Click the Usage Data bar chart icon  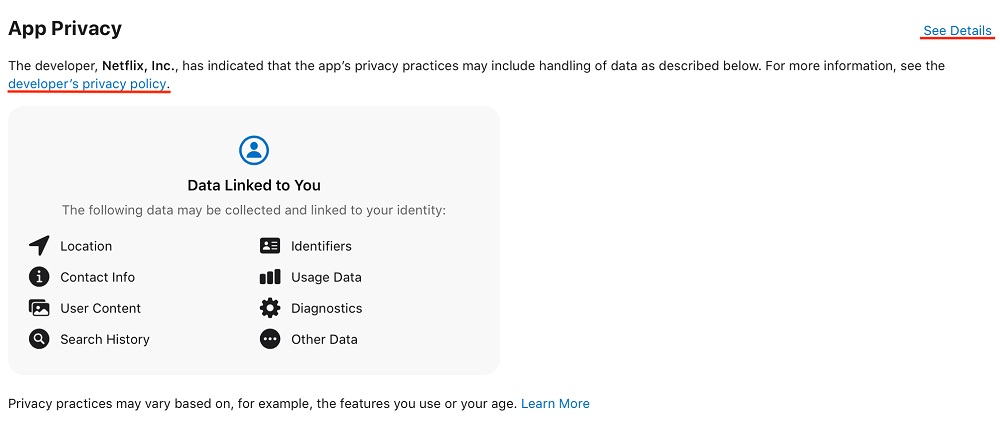point(270,277)
